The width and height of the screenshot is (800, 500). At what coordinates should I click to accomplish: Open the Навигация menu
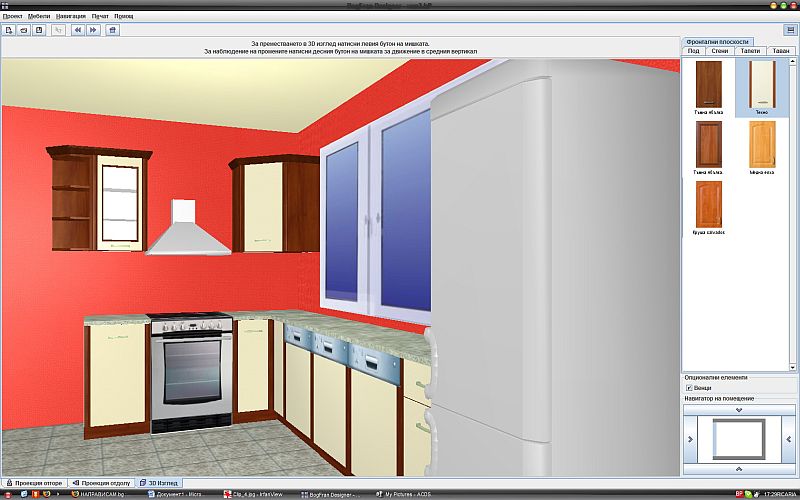point(71,16)
